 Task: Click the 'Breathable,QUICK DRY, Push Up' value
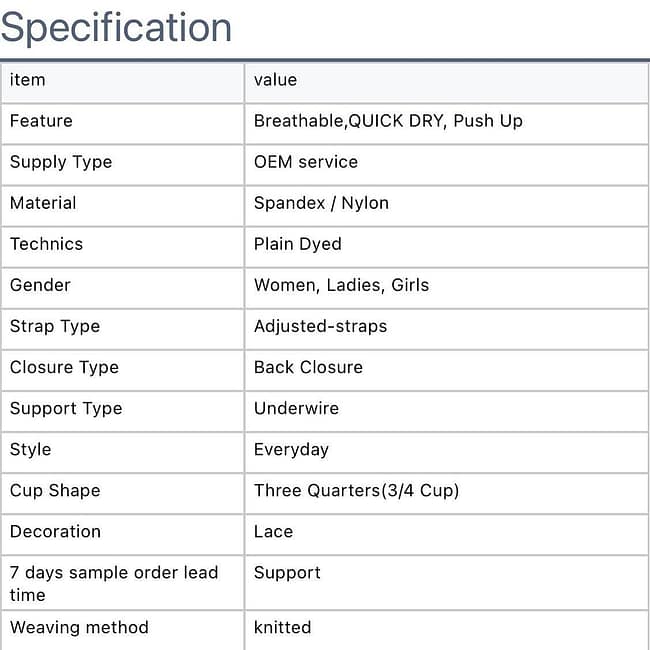388,121
